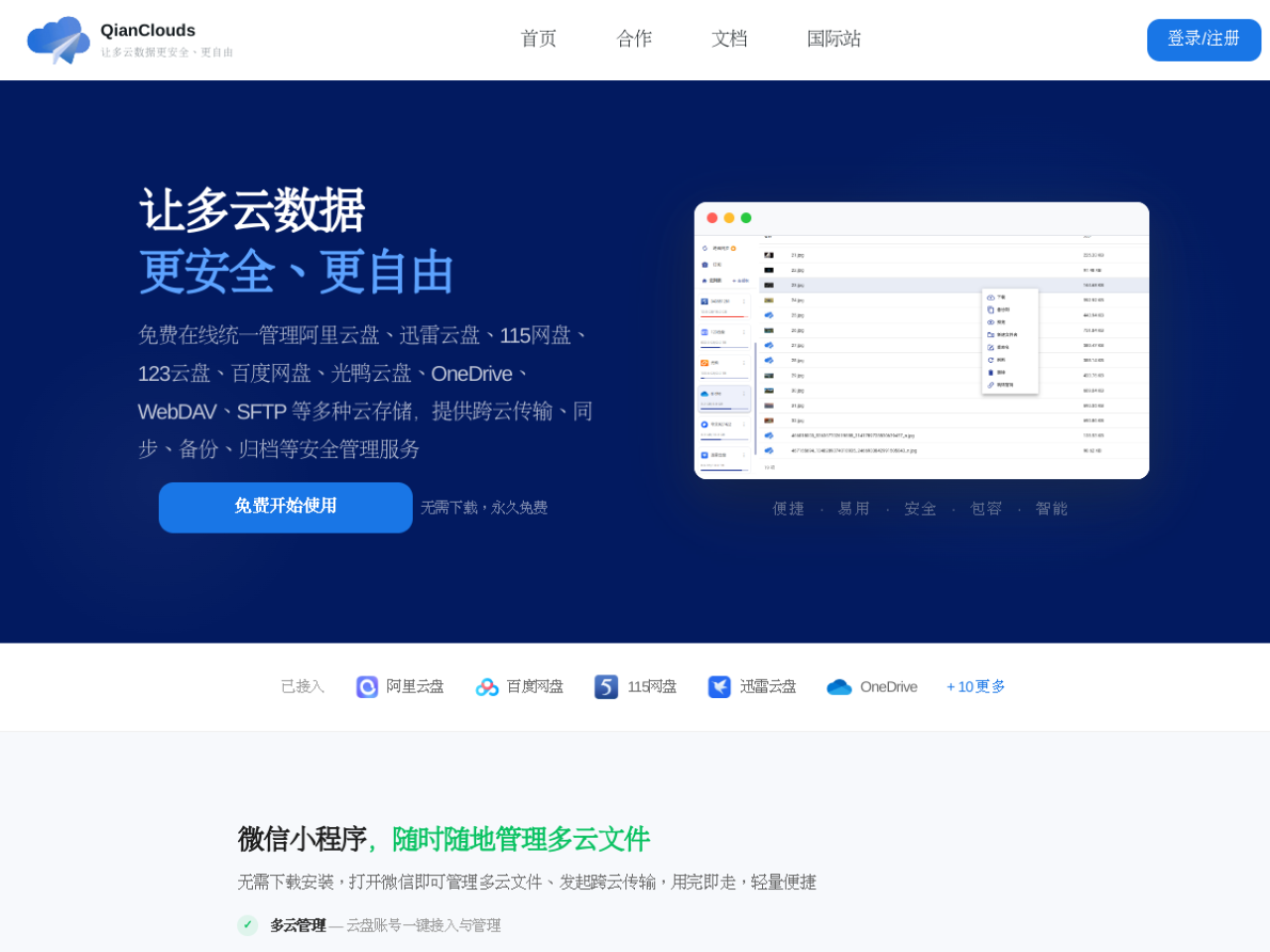Image resolution: width=1270 pixels, height=952 pixels.
Task: Click the 登录/注册 button
Action: 1204,40
